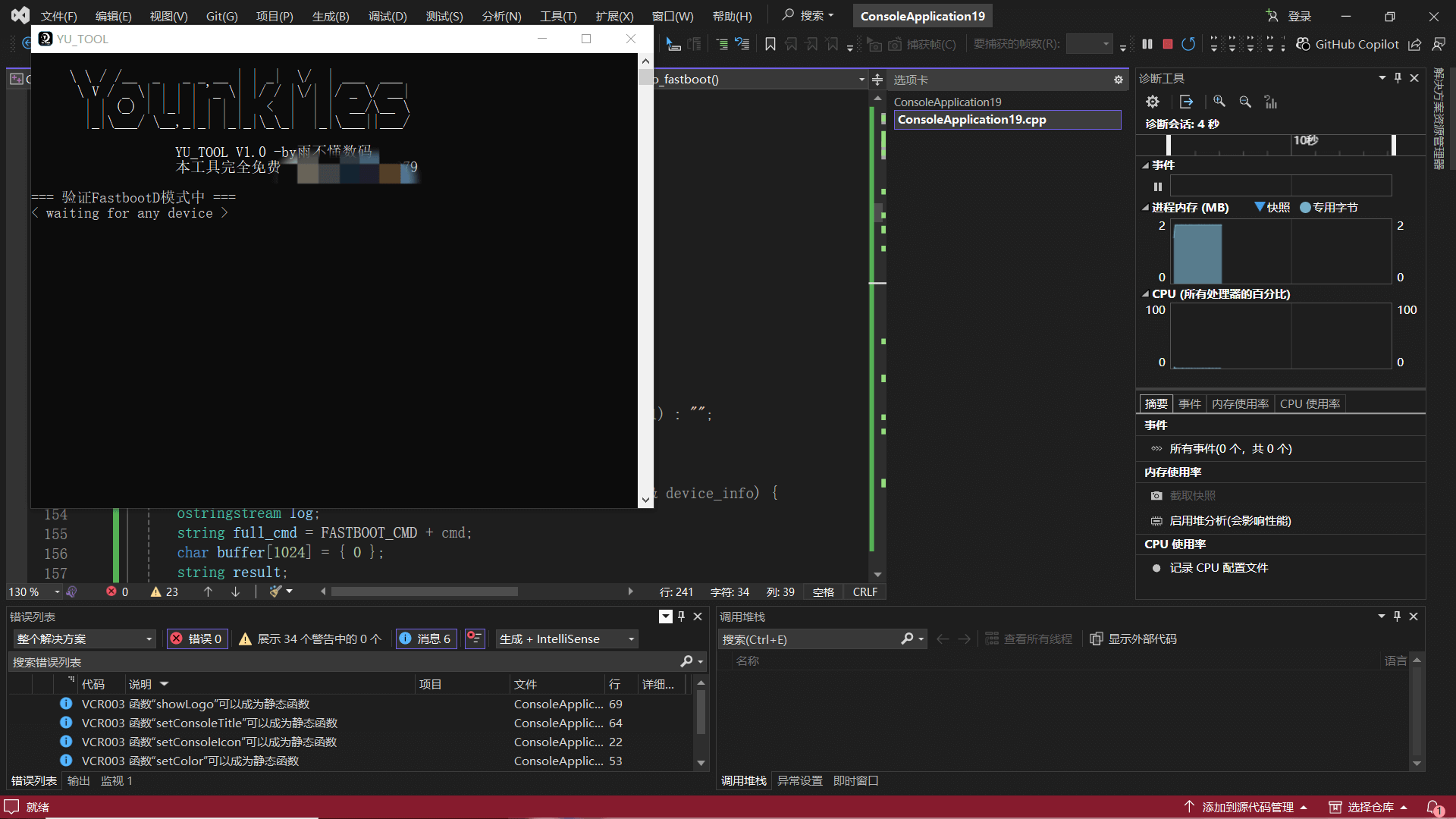Click the Share icon beside Copilot
This screenshot has height=819, width=1456.
click(1415, 44)
